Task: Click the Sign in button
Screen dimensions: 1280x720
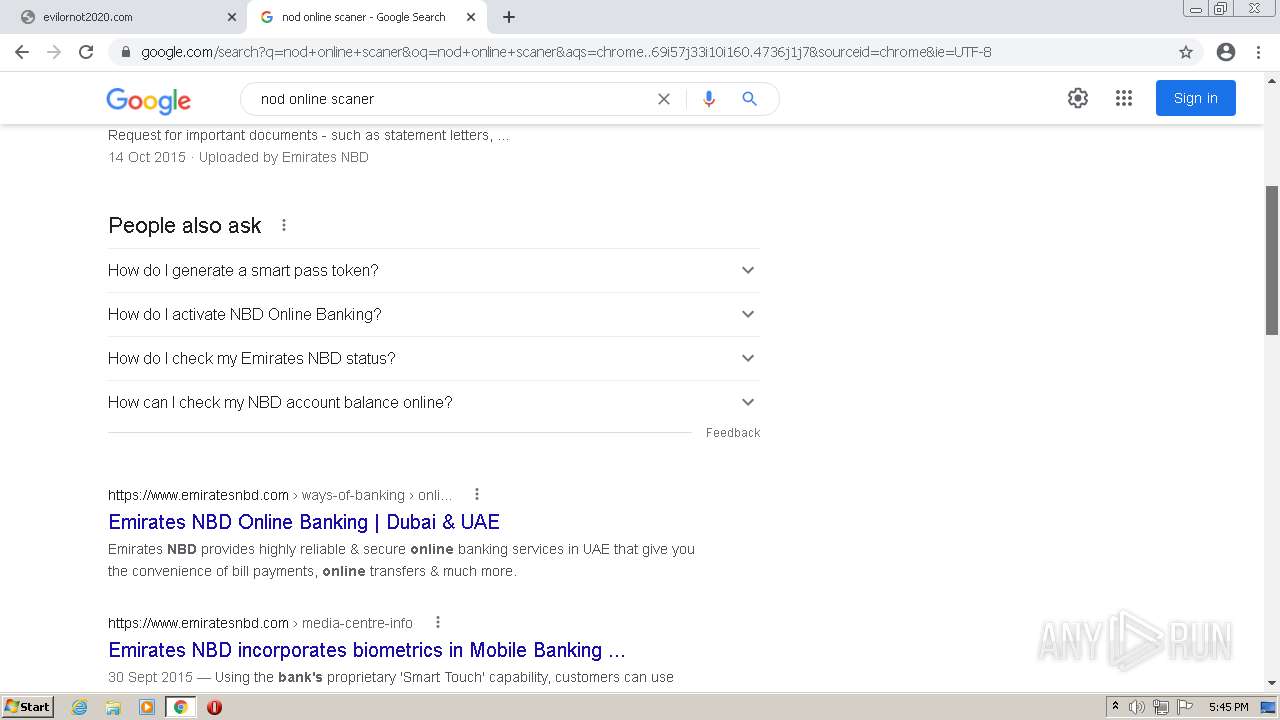Action: pyautogui.click(x=1196, y=98)
